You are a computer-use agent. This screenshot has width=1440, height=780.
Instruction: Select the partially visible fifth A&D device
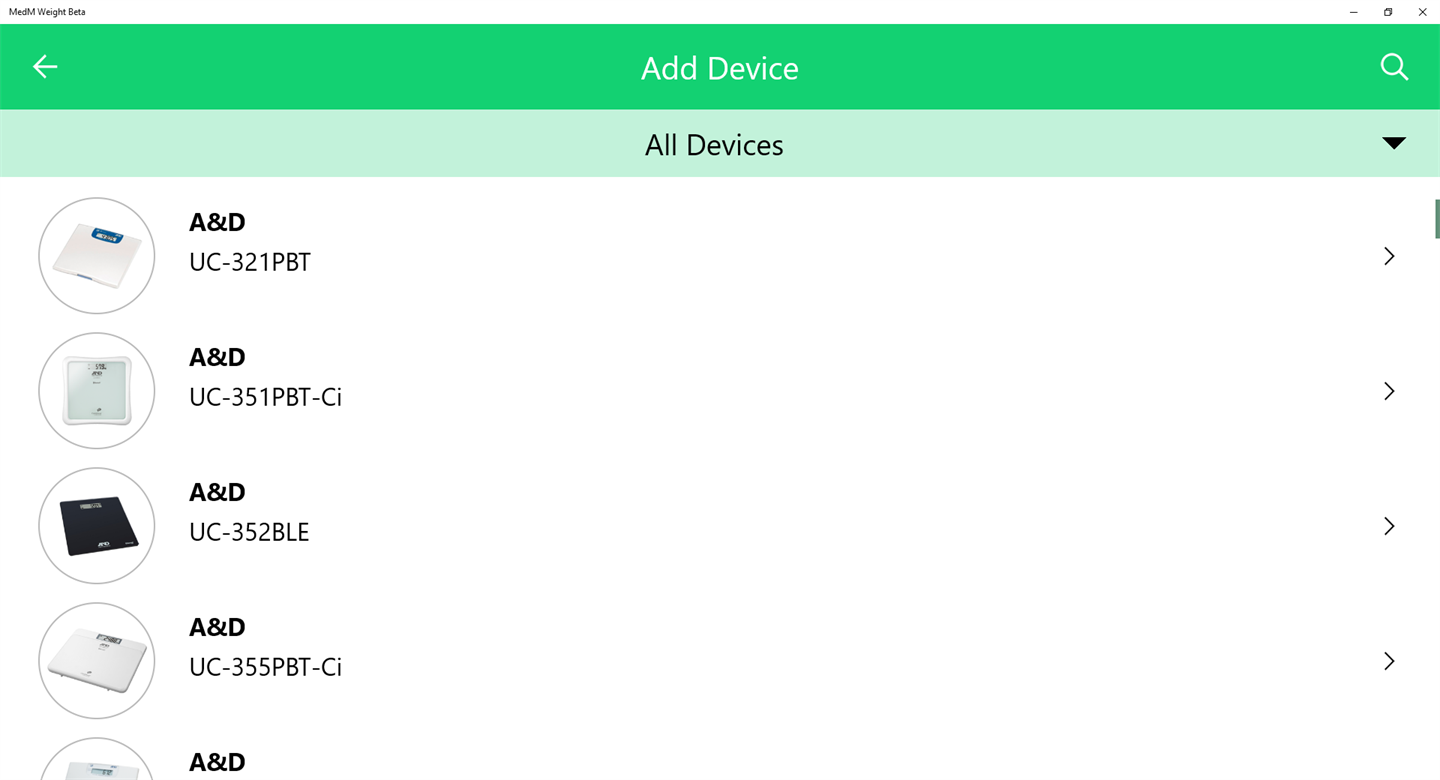click(x=217, y=762)
